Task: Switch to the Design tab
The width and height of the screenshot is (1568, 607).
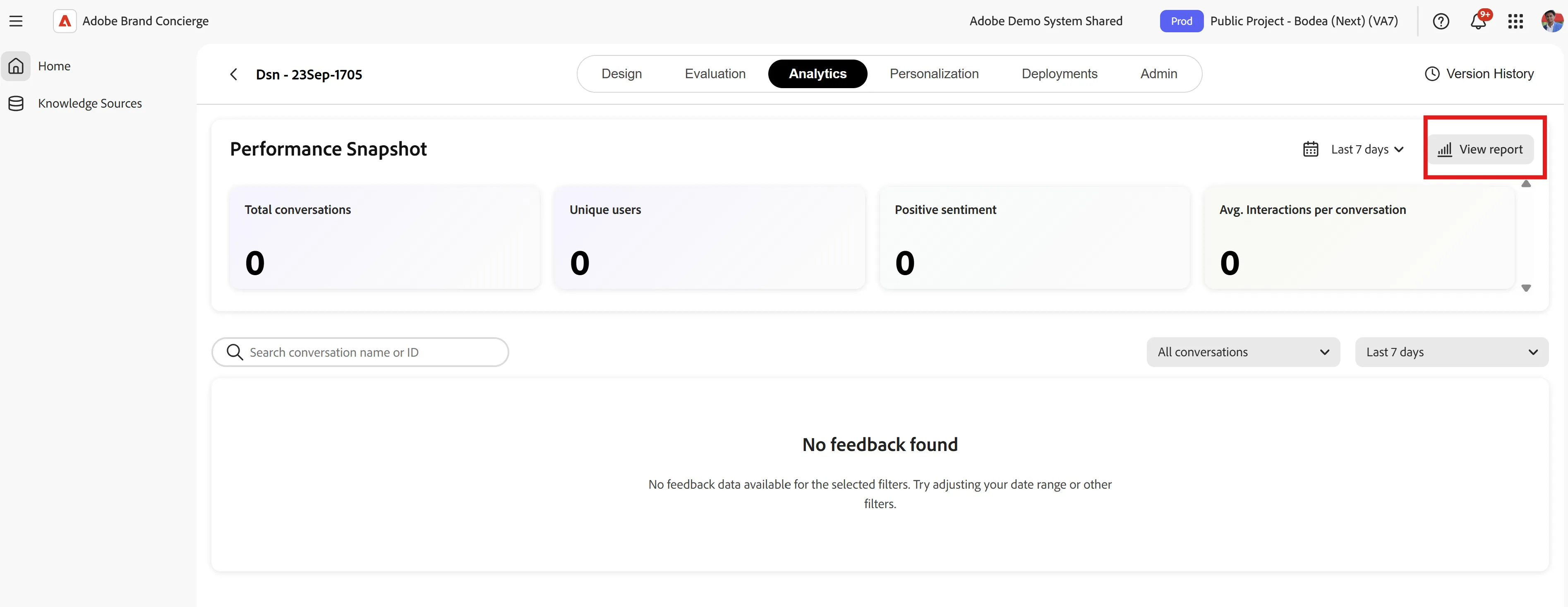Action: click(x=621, y=74)
